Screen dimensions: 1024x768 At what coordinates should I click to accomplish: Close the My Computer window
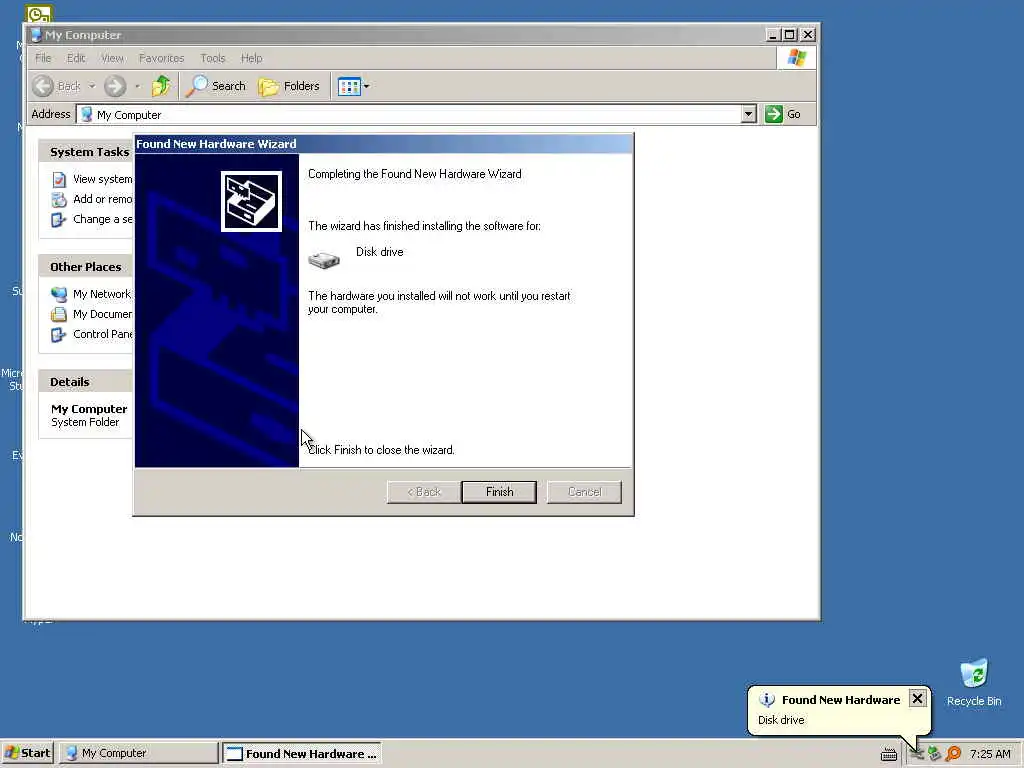808,35
